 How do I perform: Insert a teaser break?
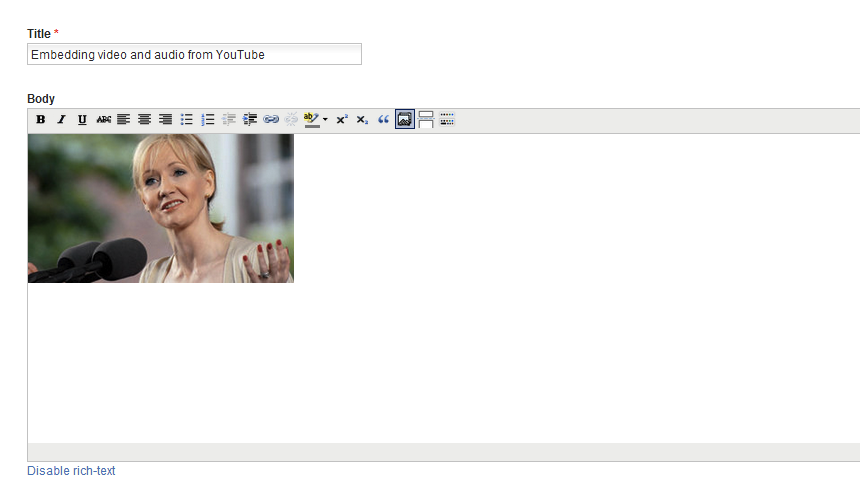tap(426, 120)
